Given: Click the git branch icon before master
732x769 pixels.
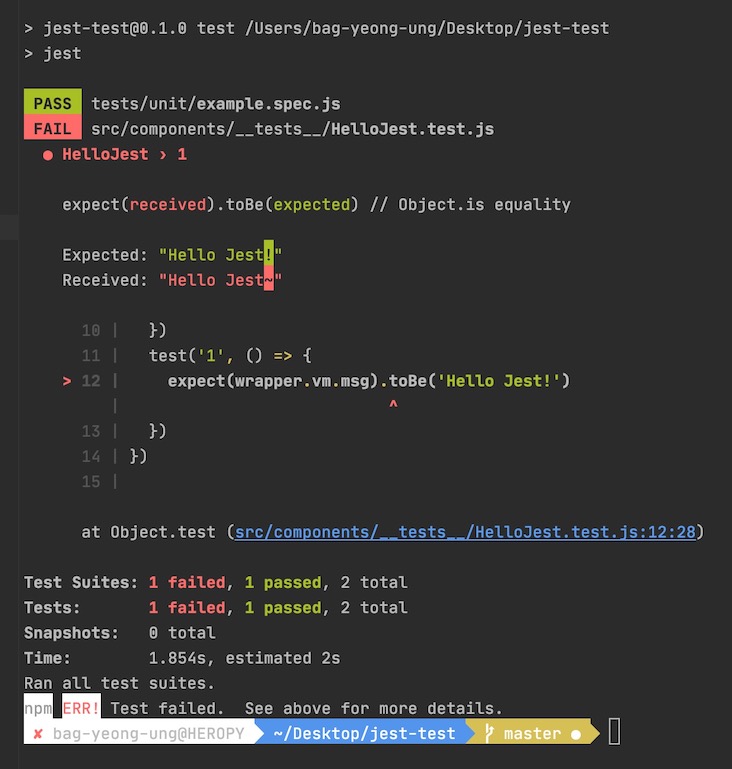Looking at the screenshot, I should pos(489,733).
